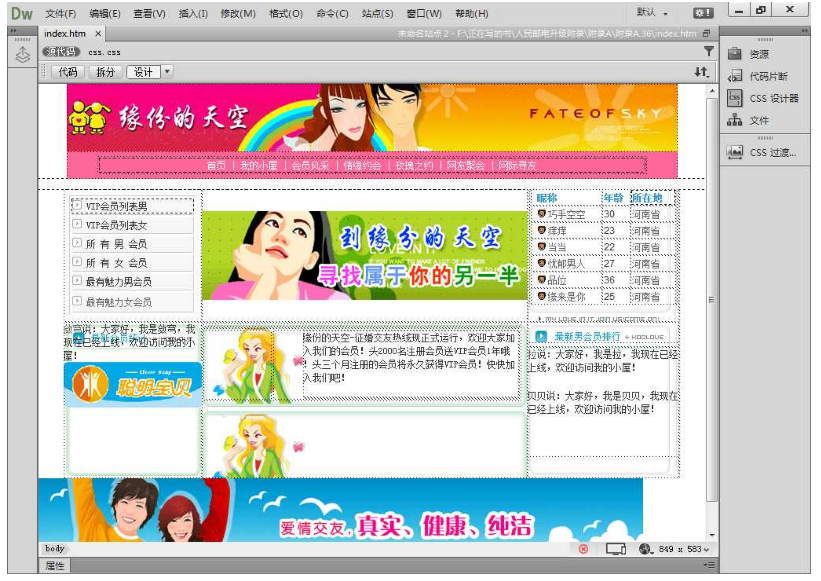Select the index.htm document tab
821x581 pixels.
[64, 33]
